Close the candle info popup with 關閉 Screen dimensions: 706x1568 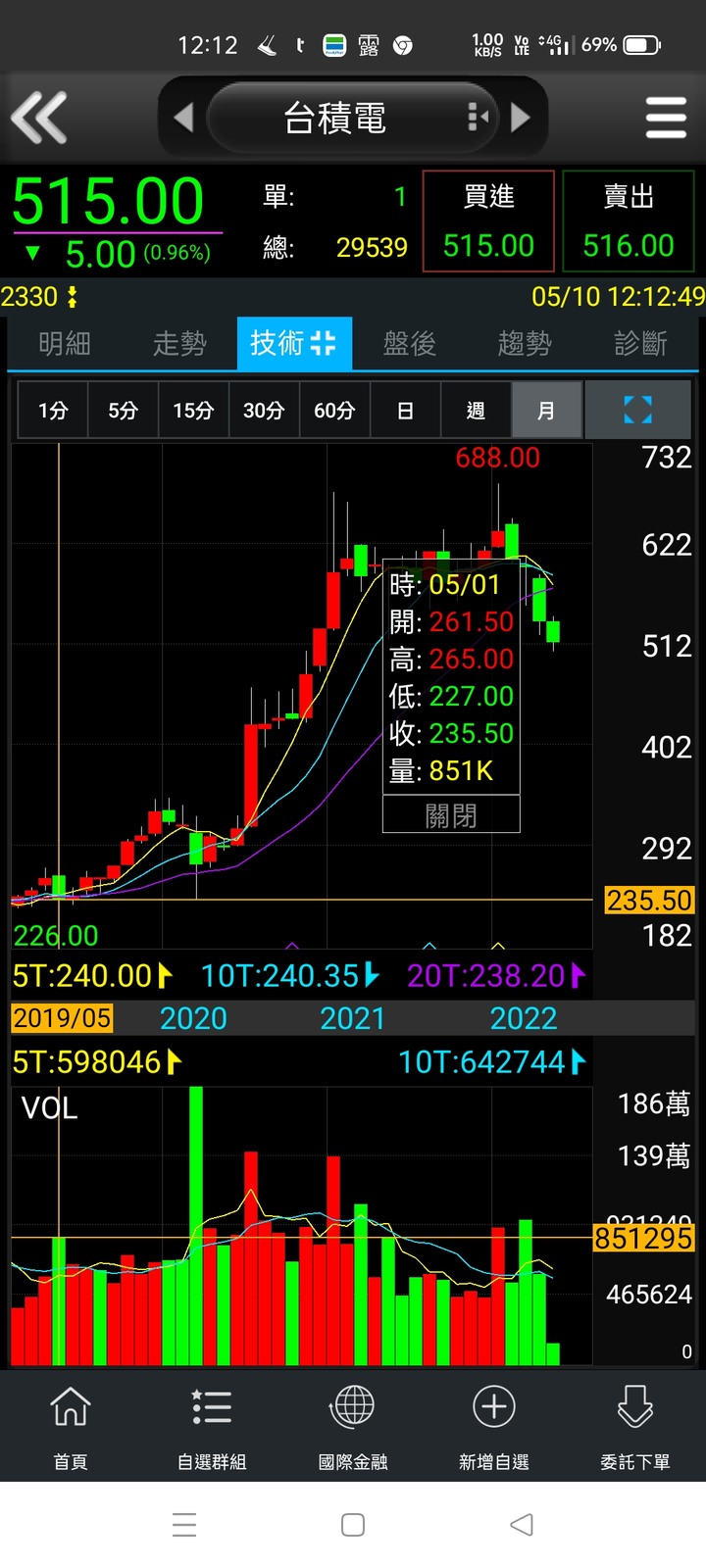click(x=451, y=815)
